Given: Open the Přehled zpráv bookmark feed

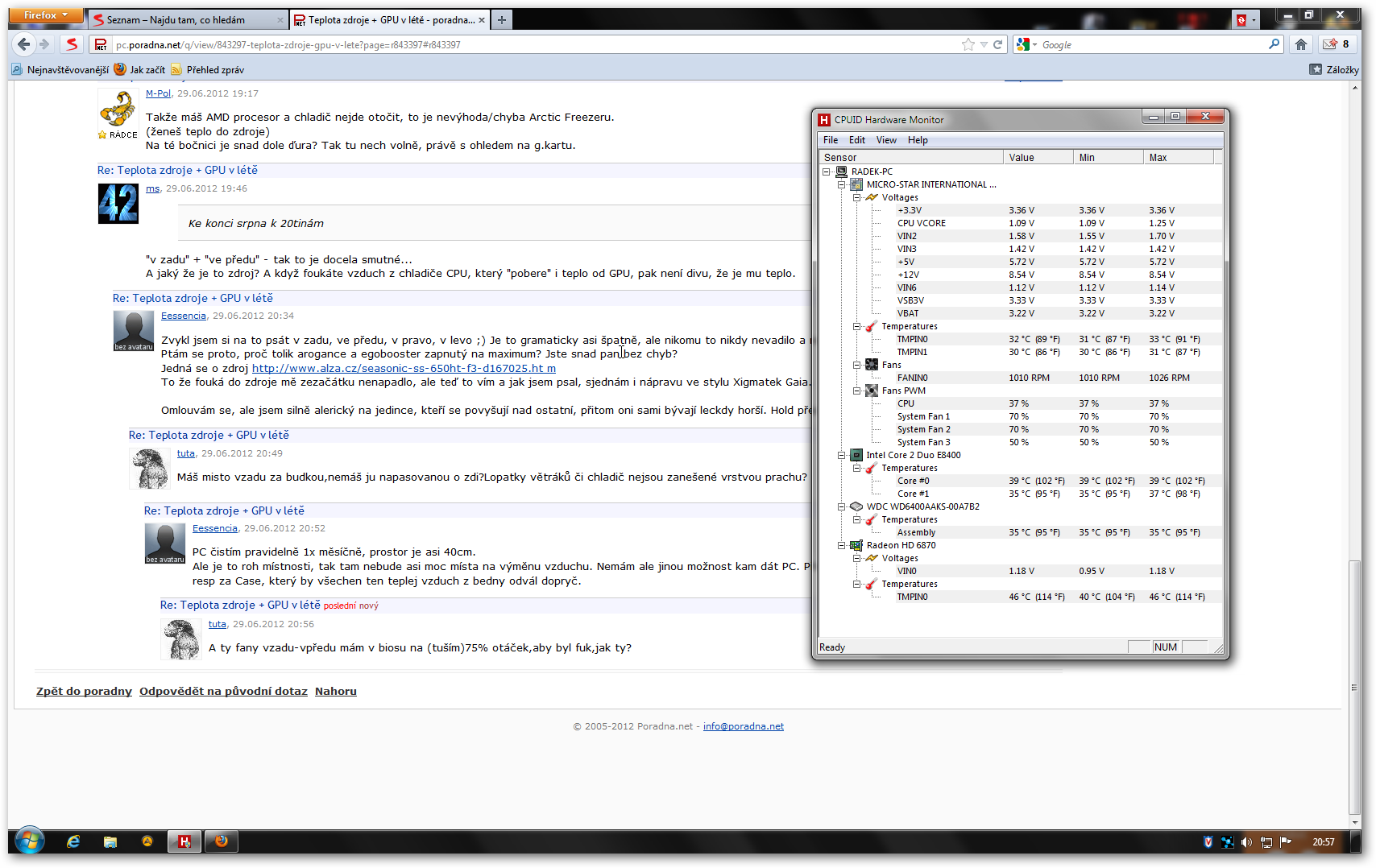Looking at the screenshot, I should 208,69.
